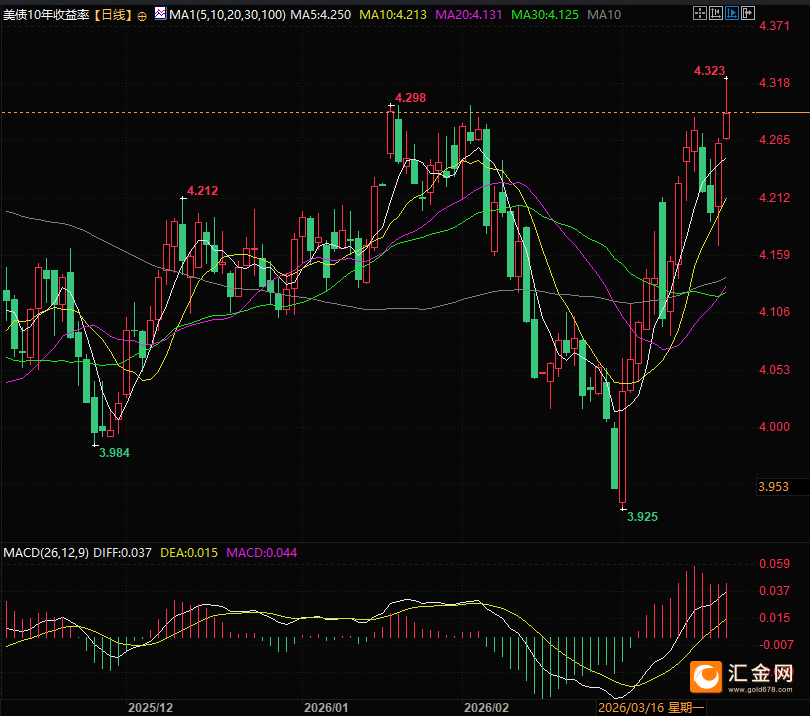Screen dimensions: 810x716
Task: Click the 0.037 MACD axis label
Action: click(x=774, y=590)
